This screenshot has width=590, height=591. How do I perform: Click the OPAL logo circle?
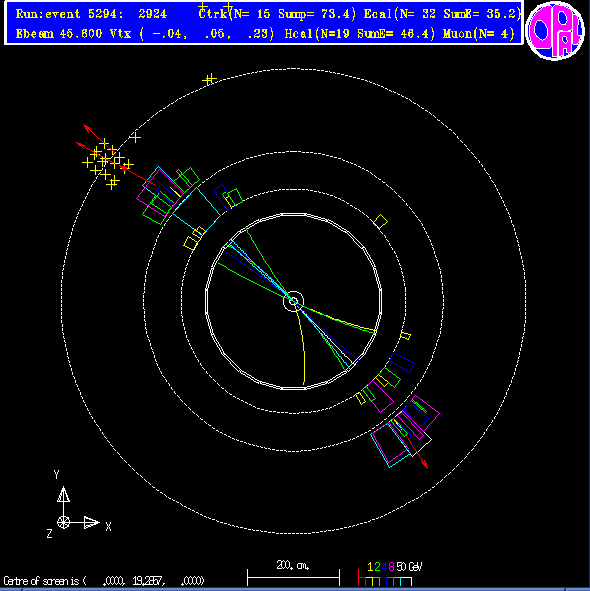point(555,31)
